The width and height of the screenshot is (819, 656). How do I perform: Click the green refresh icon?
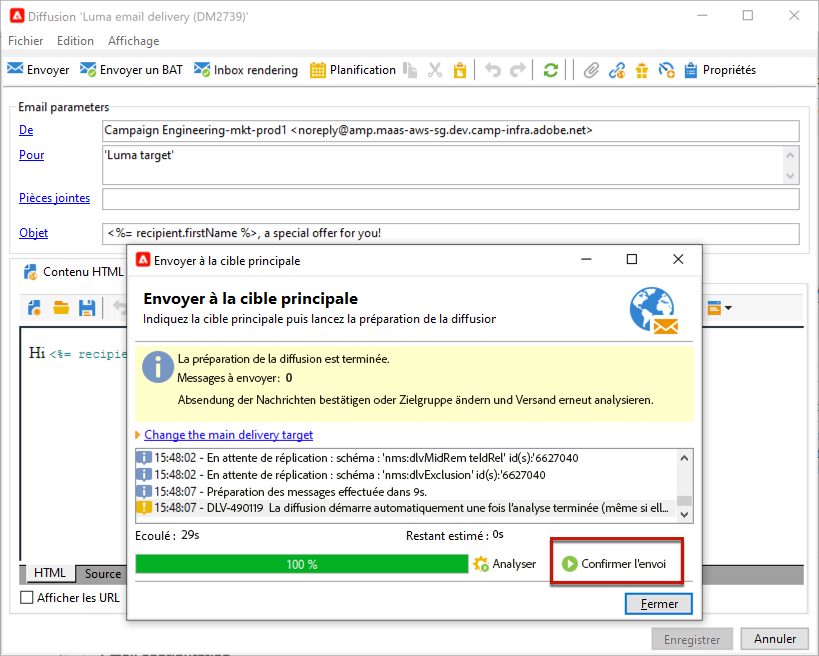(551, 70)
